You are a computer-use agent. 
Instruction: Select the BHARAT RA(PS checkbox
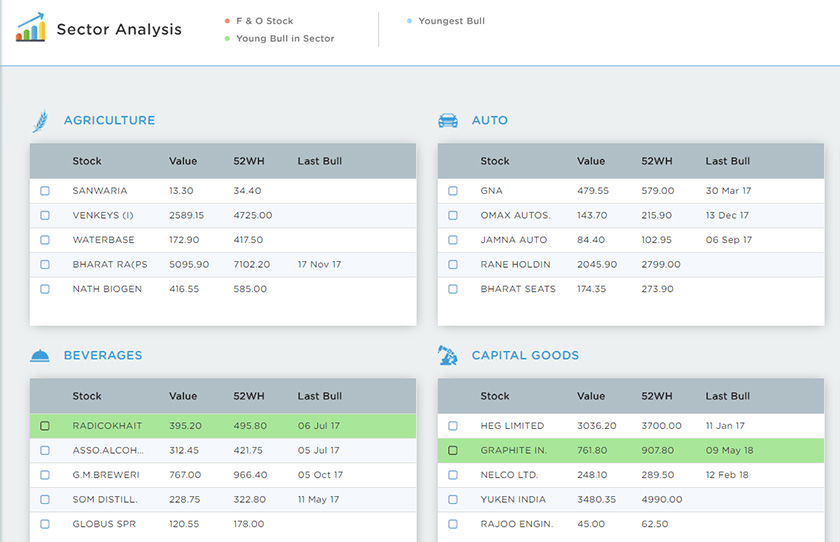(45, 265)
